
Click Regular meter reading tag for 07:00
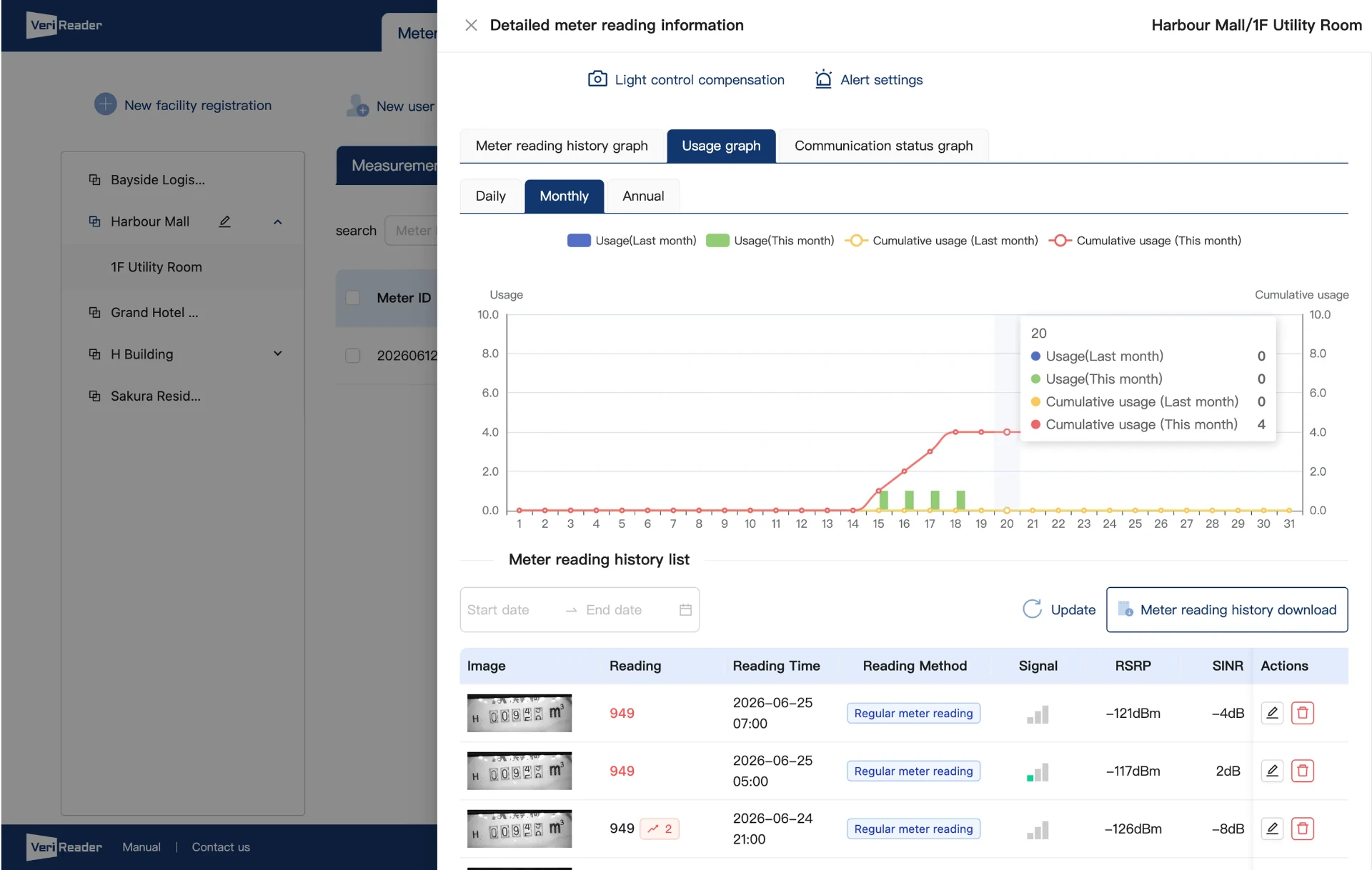pyautogui.click(x=913, y=713)
